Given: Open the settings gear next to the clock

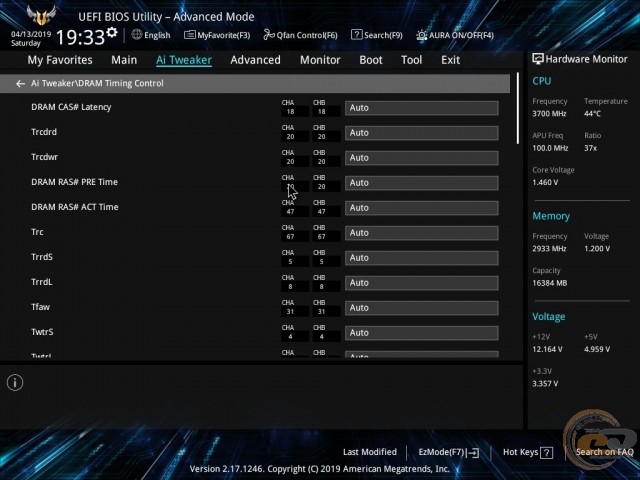Looking at the screenshot, I should pos(112,32).
